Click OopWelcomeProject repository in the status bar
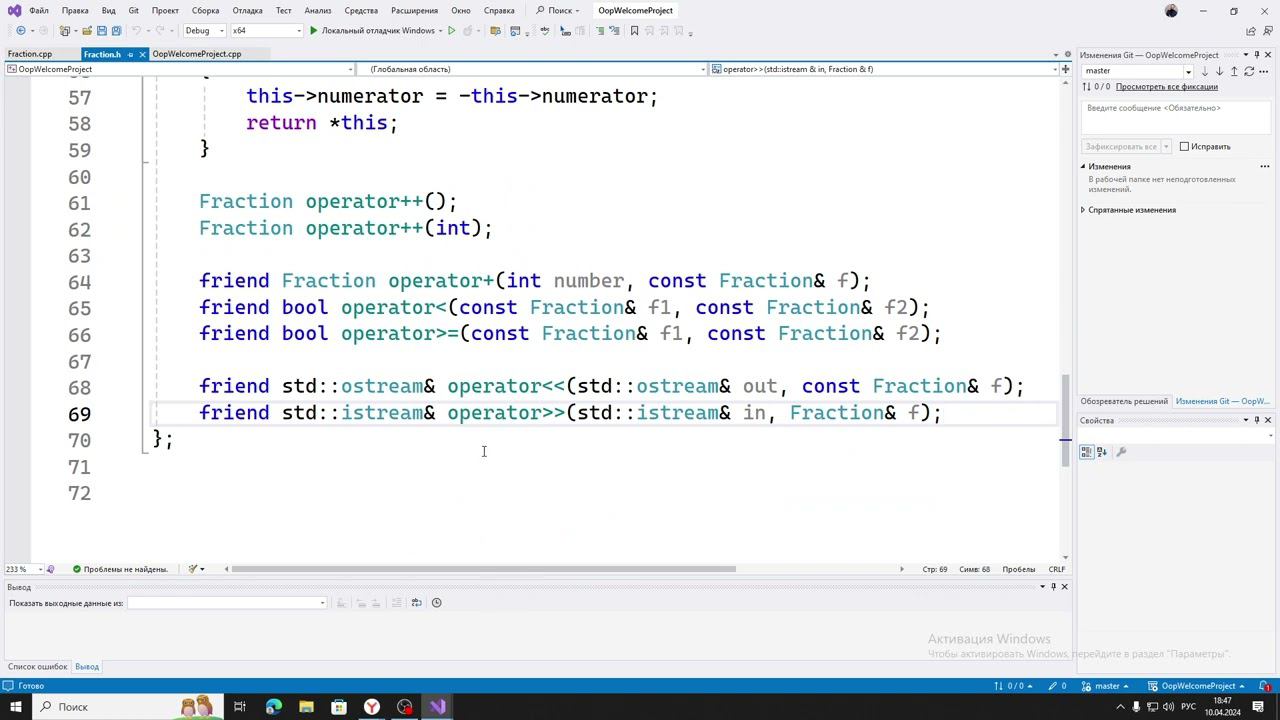1280x720 pixels. click(x=1197, y=686)
